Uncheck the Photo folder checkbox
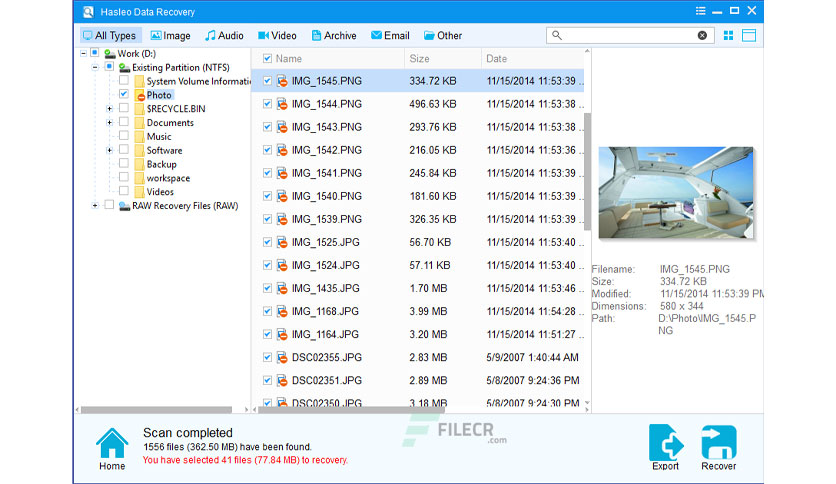Viewport: 836px width, 484px height. coord(124,94)
